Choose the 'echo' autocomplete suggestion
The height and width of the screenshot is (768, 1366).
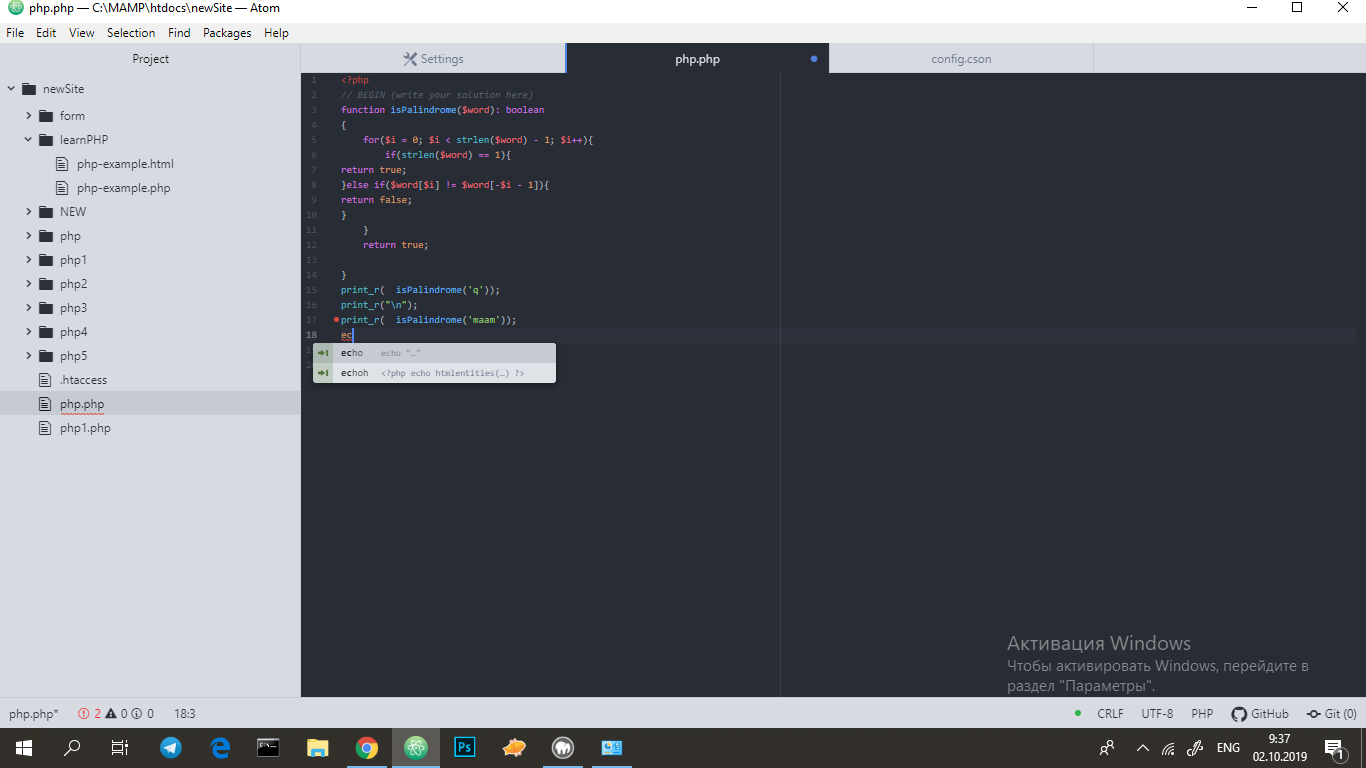click(434, 353)
